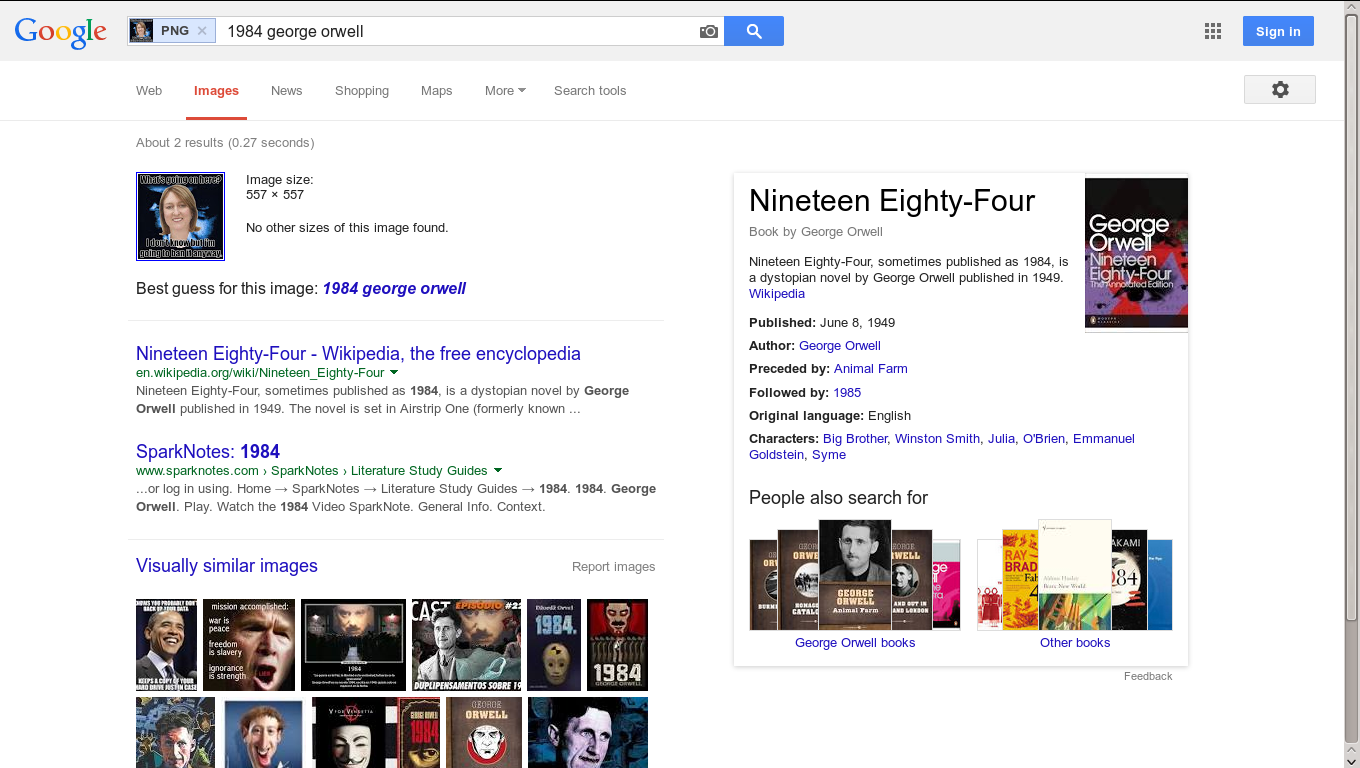
Task: Open the yellow mask 1984 book cover thumbnail
Action: click(x=554, y=645)
